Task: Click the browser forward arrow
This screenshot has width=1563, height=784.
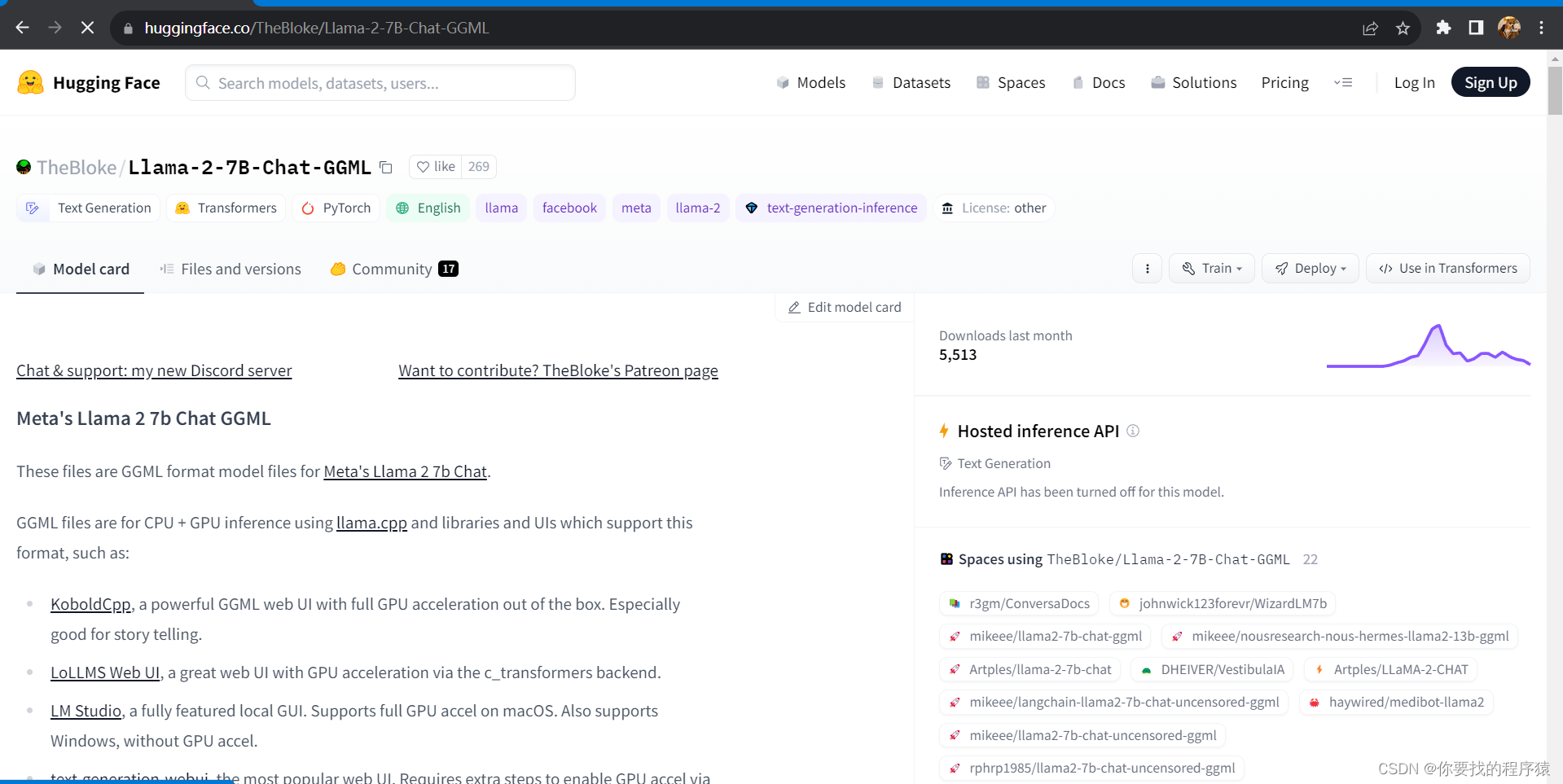Action: click(x=55, y=28)
